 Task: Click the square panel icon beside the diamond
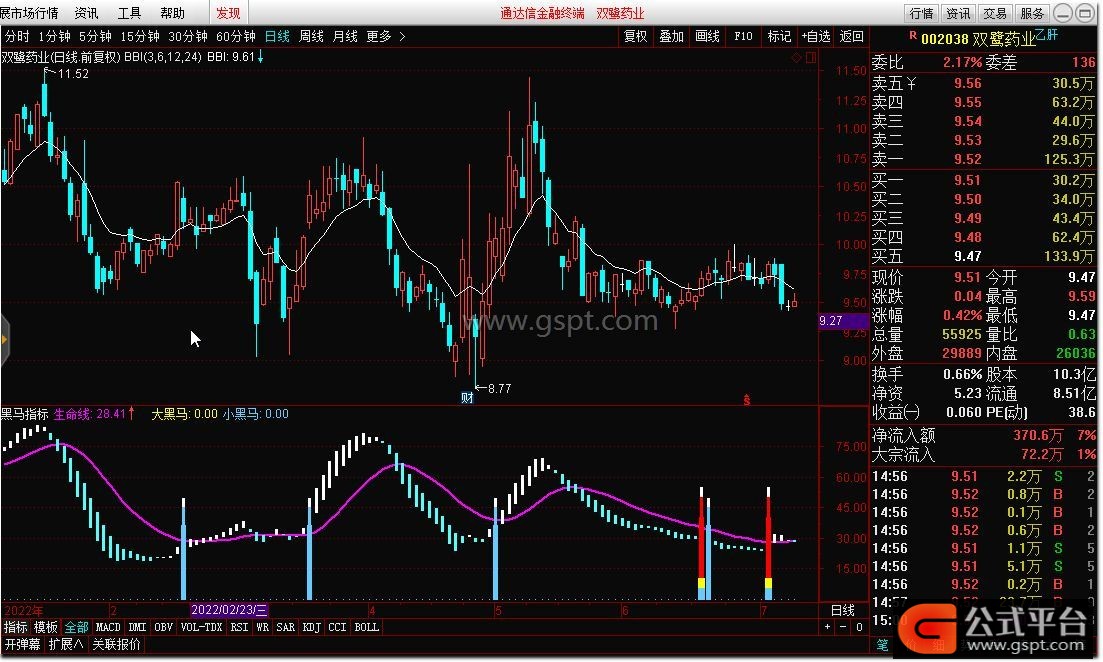tap(810, 58)
